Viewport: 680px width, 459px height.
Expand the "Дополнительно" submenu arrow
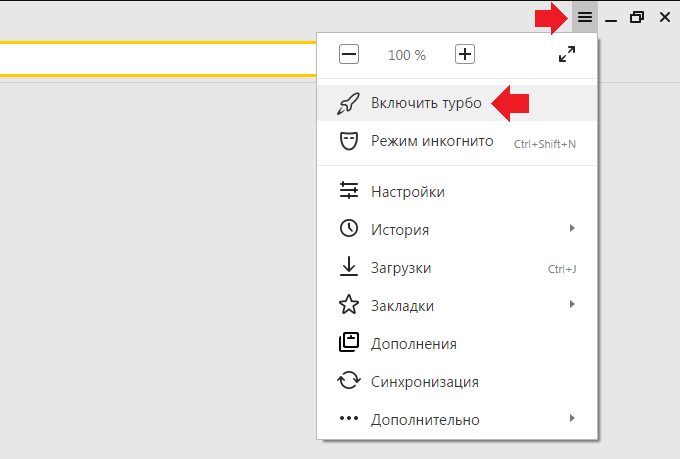point(572,418)
